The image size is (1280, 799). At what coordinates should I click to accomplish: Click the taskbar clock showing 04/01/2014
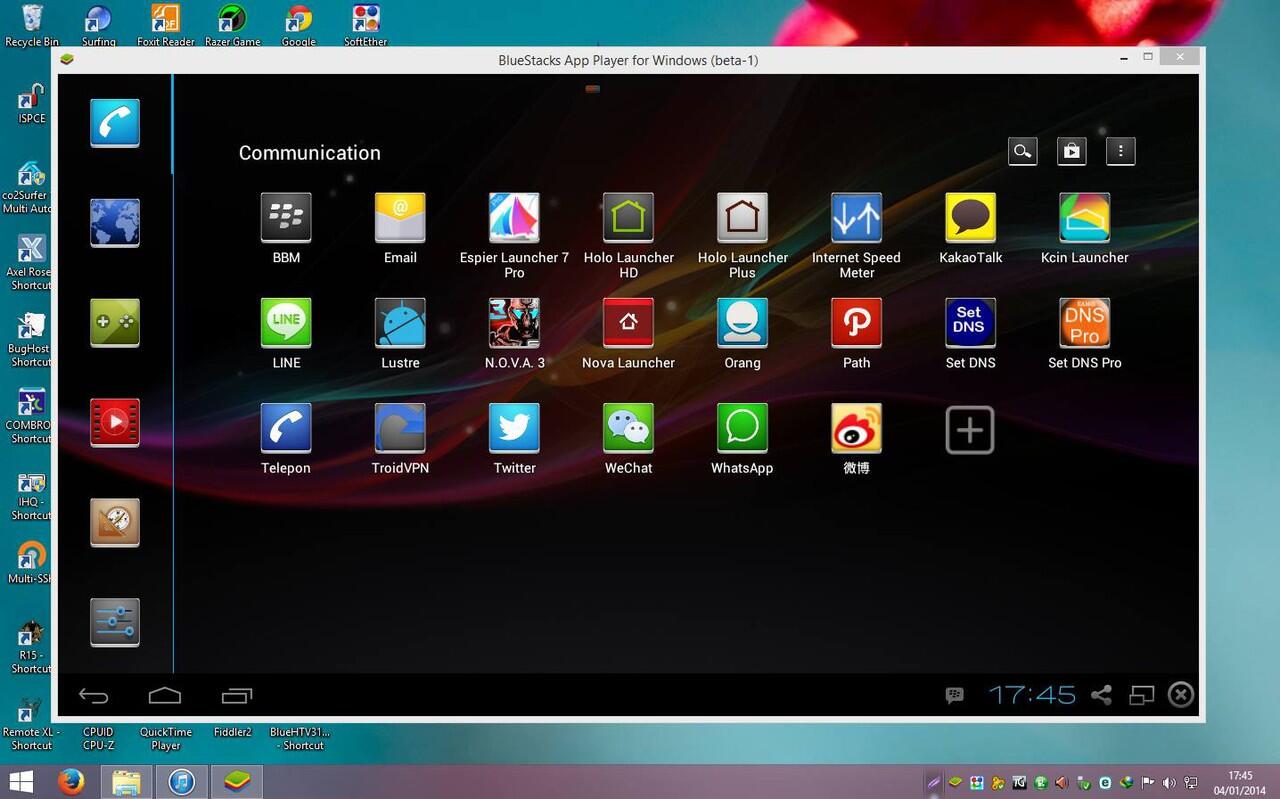tap(1240, 783)
